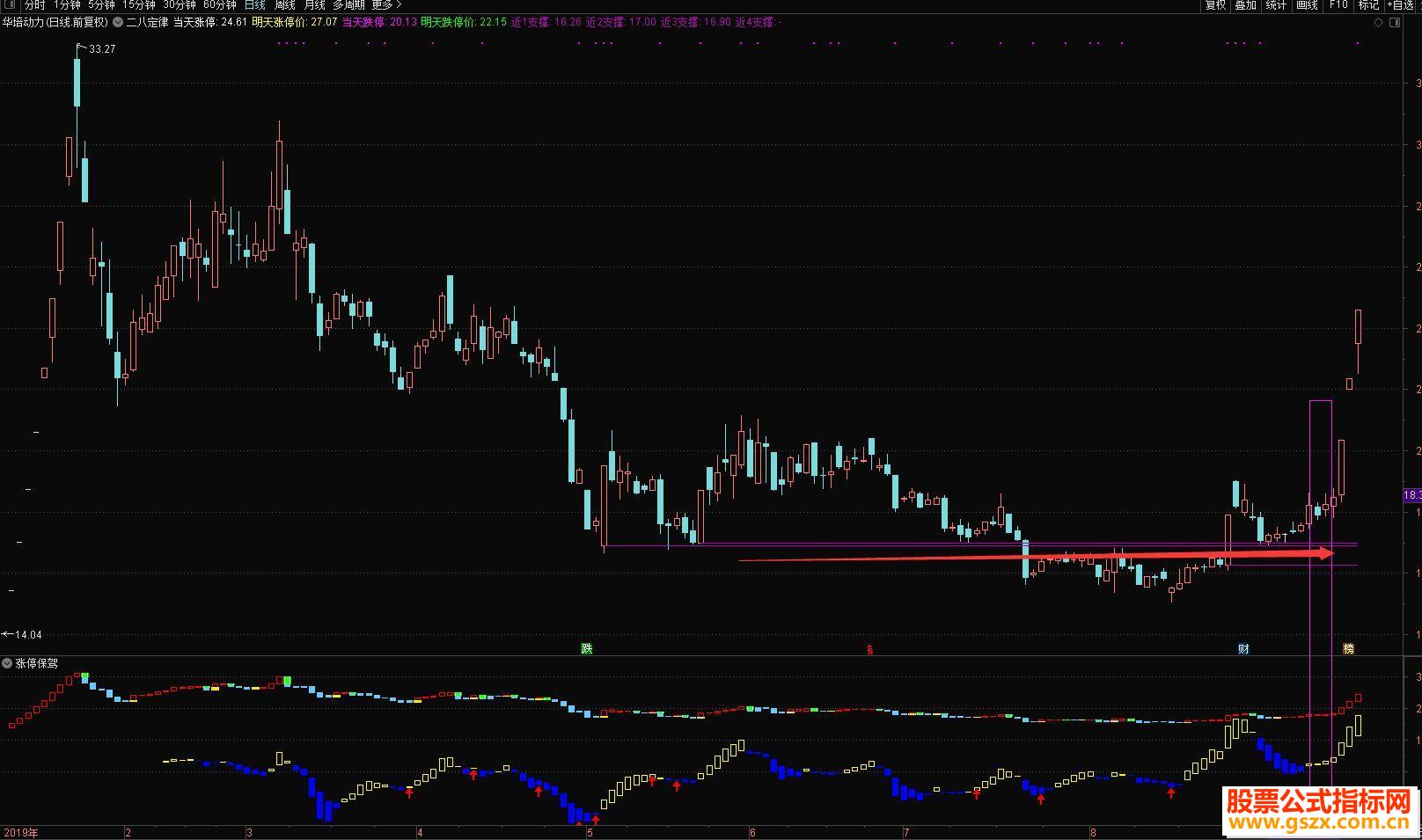Click month 6 on the time axis
Screen dimensions: 1422x840
click(752, 832)
